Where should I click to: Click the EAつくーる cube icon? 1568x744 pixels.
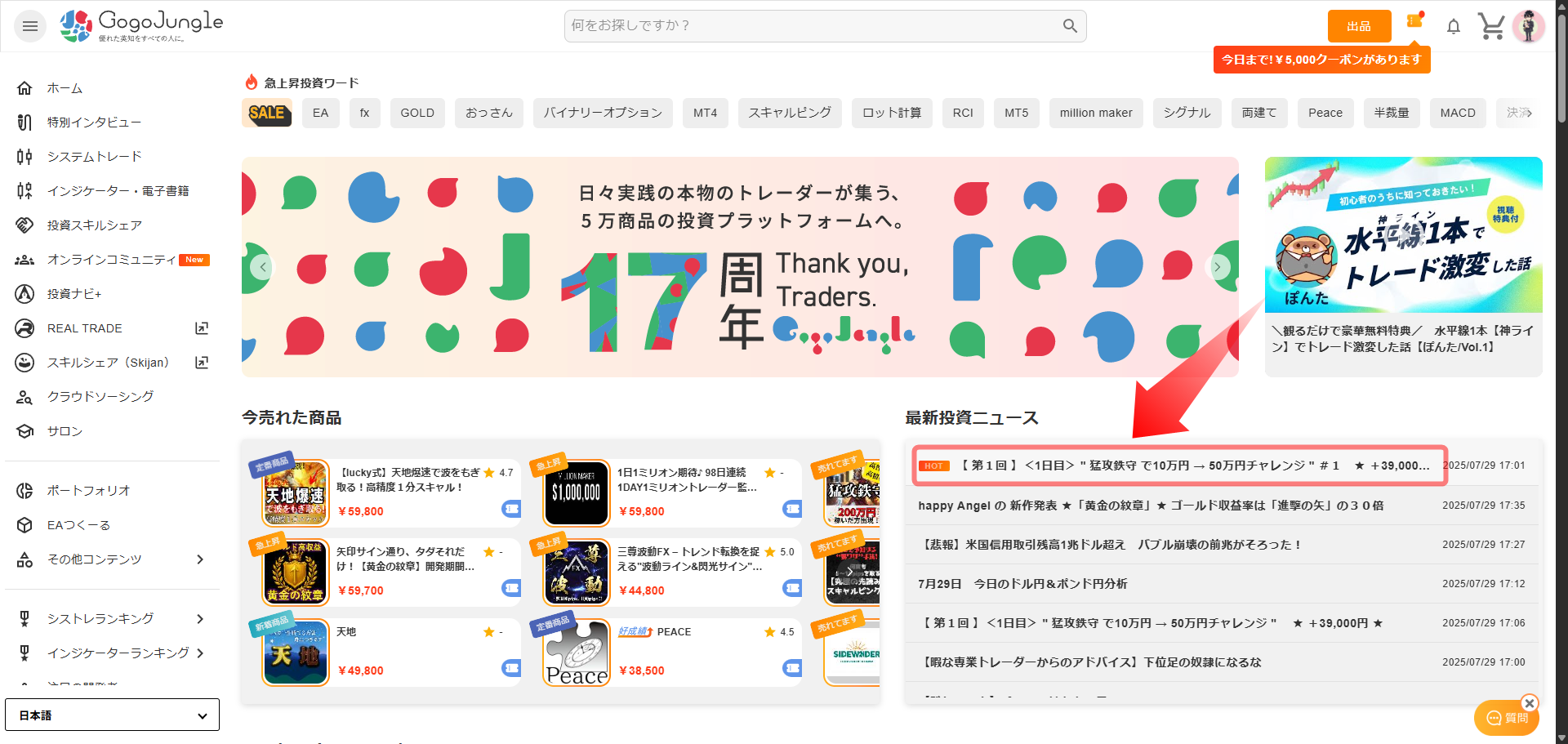(x=25, y=525)
